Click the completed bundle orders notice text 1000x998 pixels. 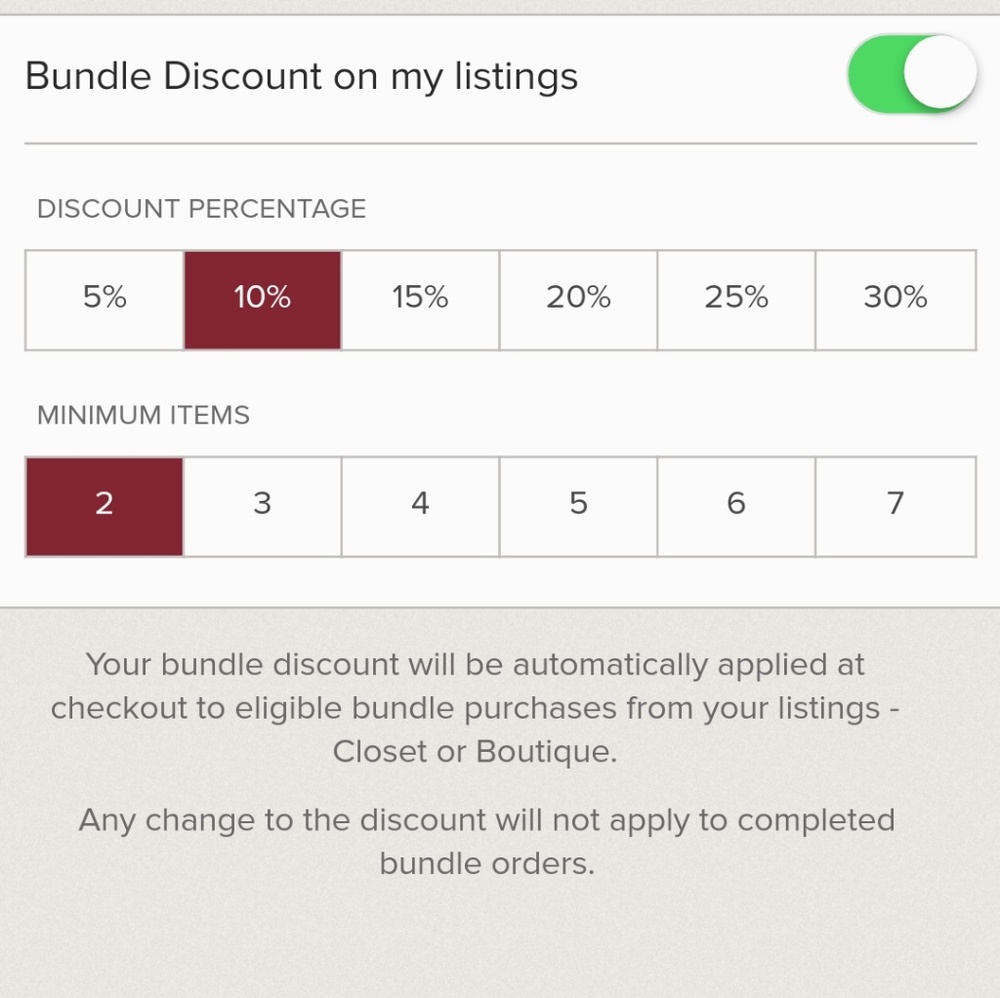[x=487, y=841]
